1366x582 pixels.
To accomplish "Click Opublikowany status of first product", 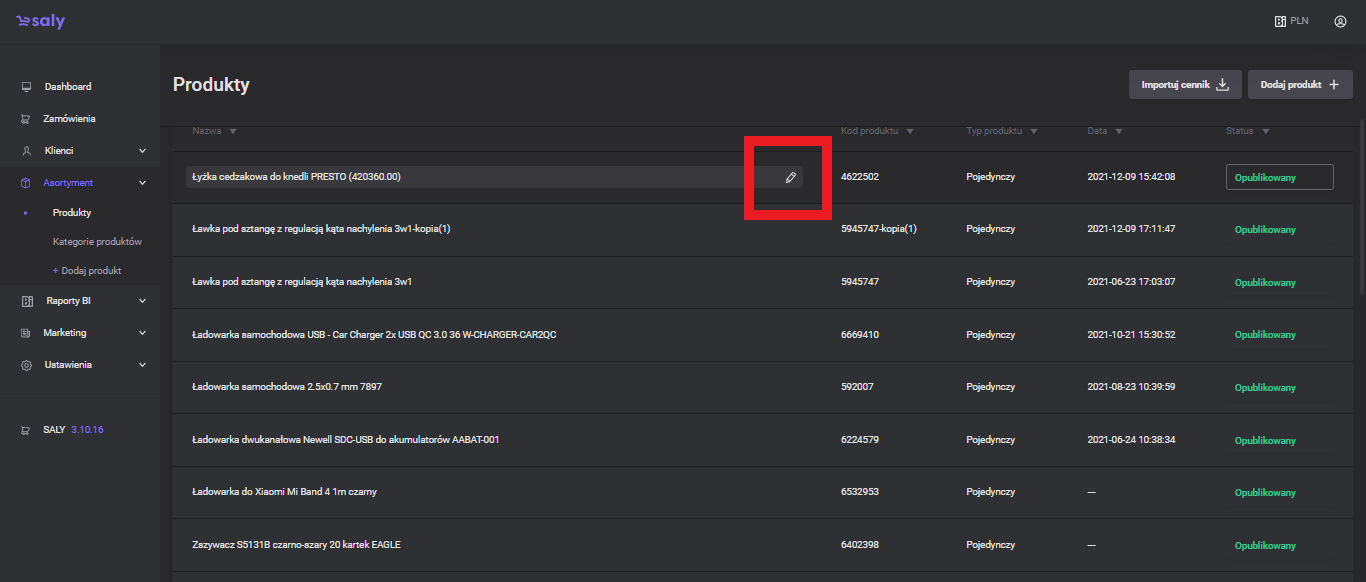I will tap(1279, 177).
